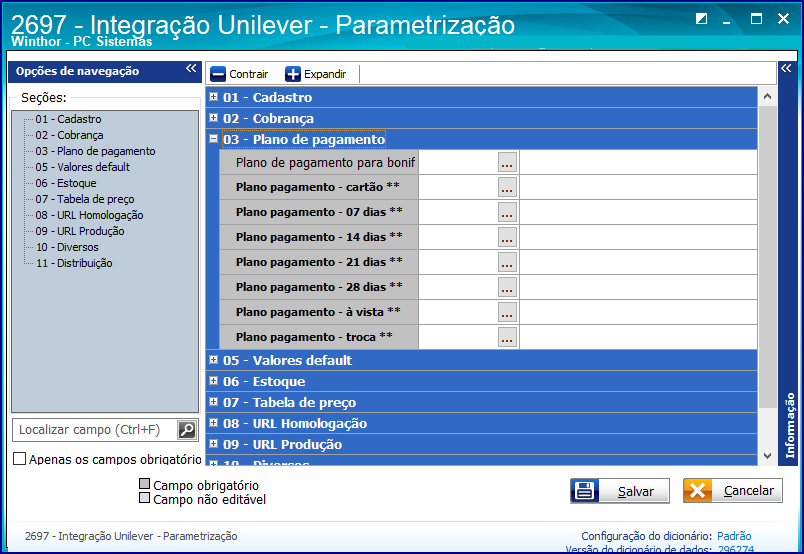
Task: Click scrollbar down arrow in parameters list
Action: [x=768, y=456]
